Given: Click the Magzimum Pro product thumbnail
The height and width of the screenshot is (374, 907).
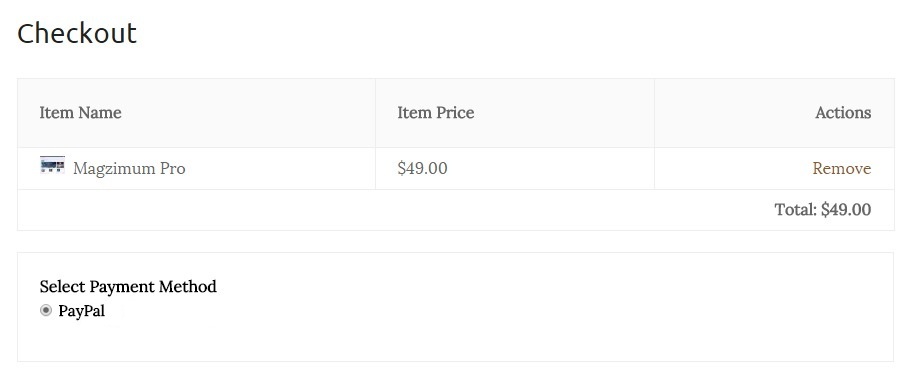Looking at the screenshot, I should click(52, 165).
